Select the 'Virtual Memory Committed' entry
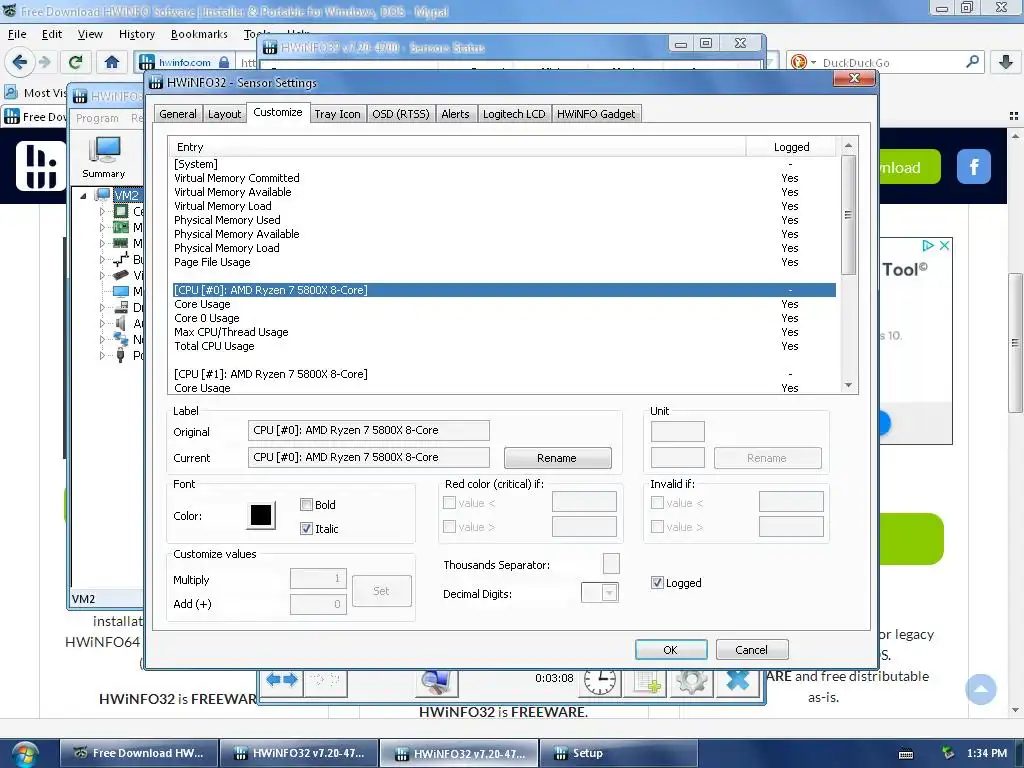 point(504,178)
